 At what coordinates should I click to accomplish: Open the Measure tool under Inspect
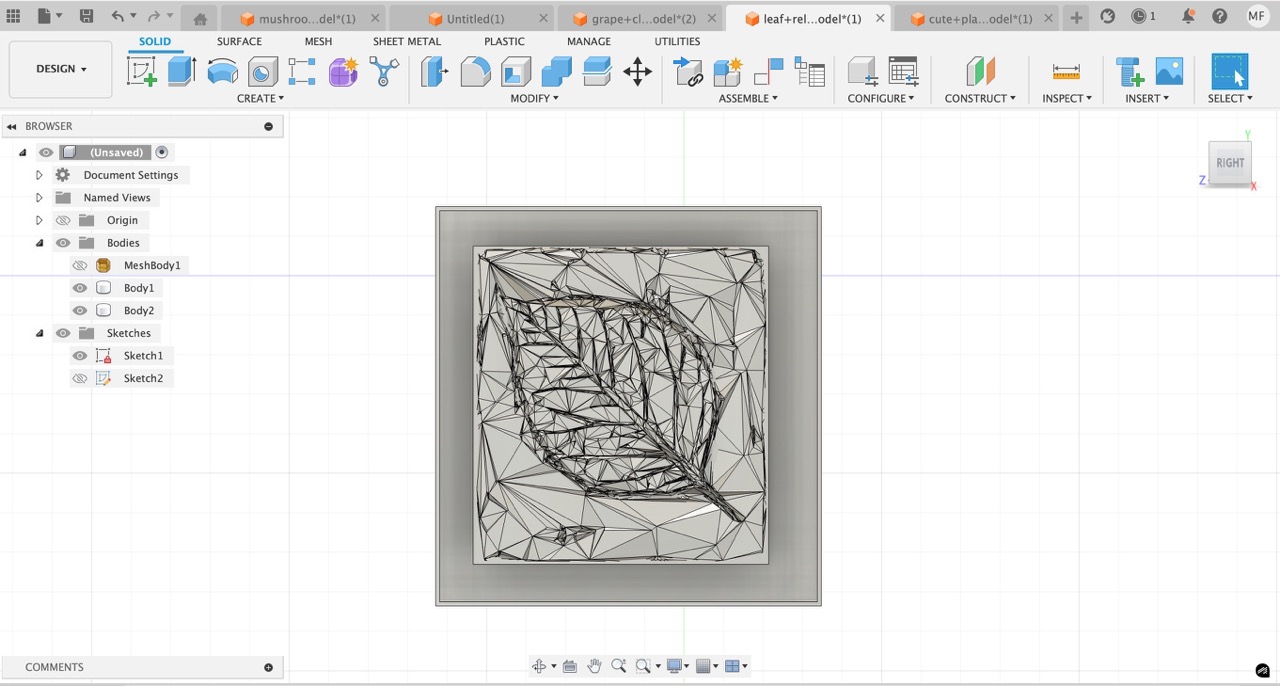click(1066, 71)
